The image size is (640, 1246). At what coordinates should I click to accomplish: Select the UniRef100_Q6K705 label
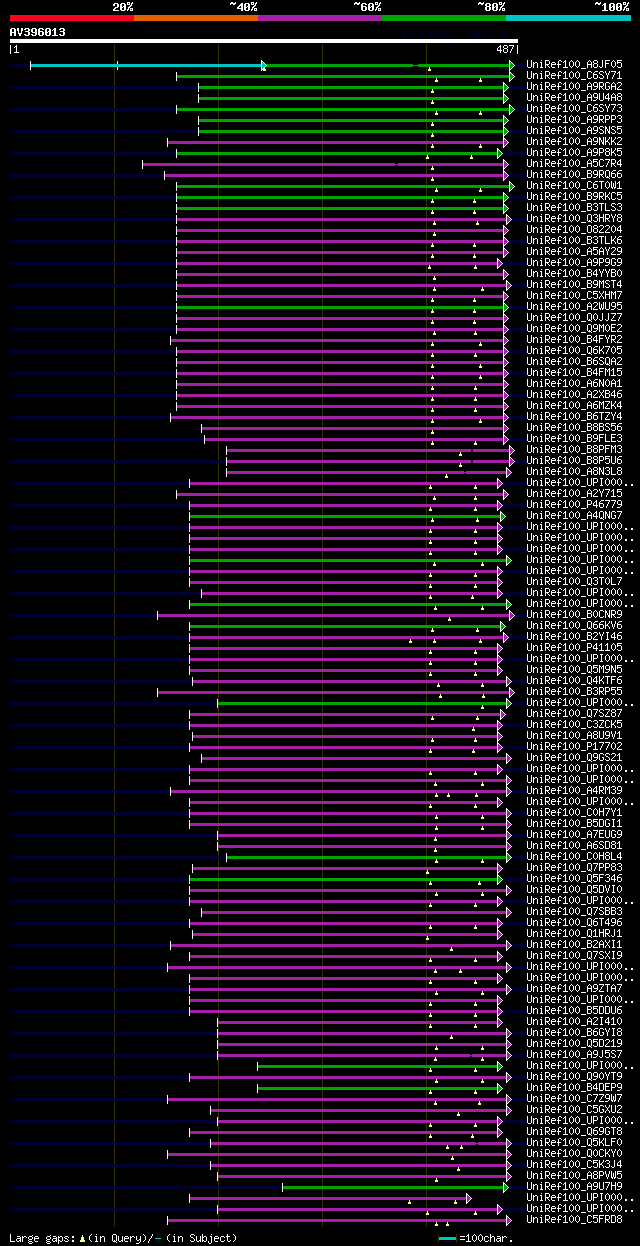(x=575, y=351)
